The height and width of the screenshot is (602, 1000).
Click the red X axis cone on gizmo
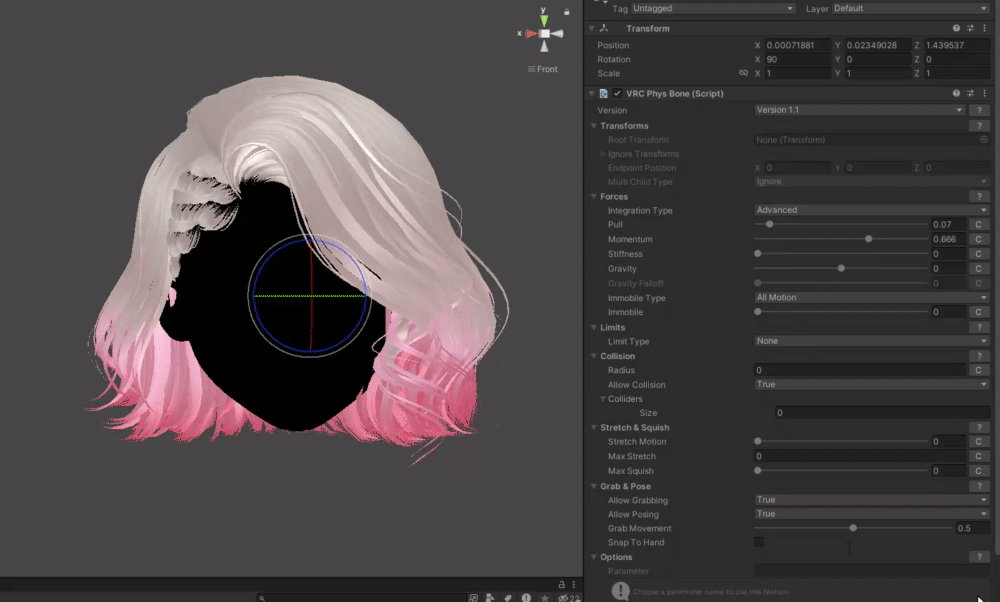coord(530,33)
